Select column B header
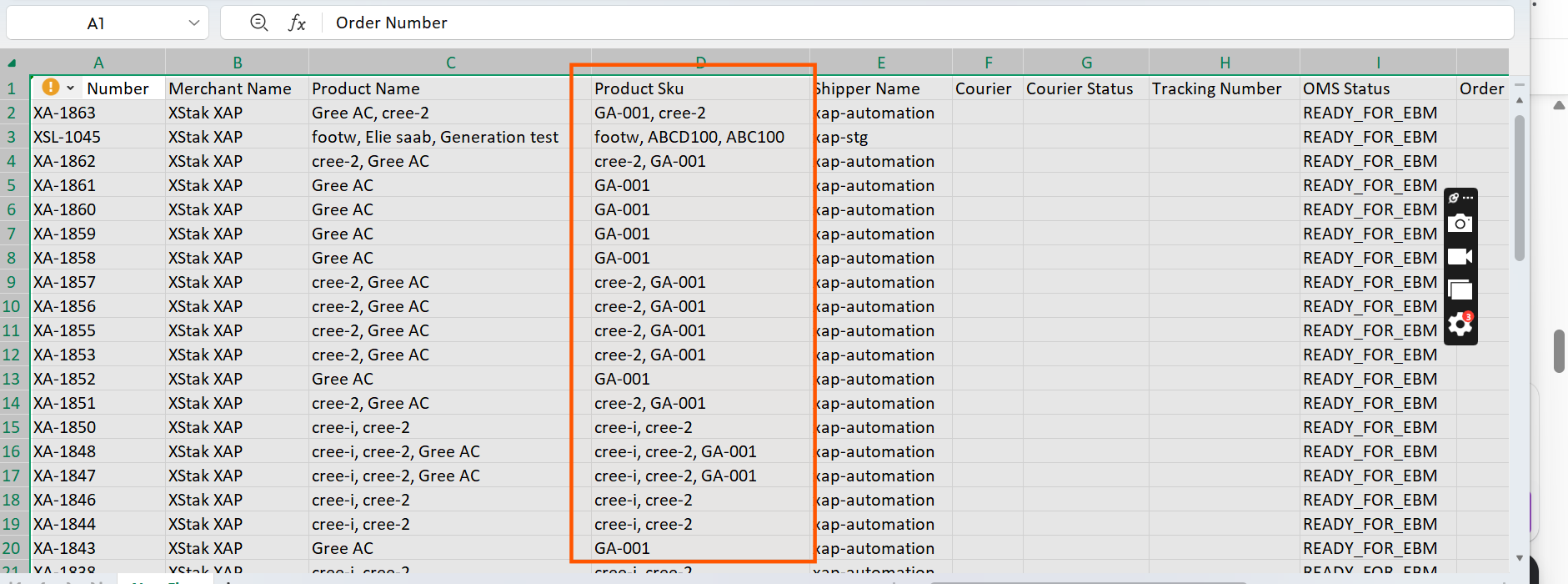The height and width of the screenshot is (584, 1568). click(238, 63)
